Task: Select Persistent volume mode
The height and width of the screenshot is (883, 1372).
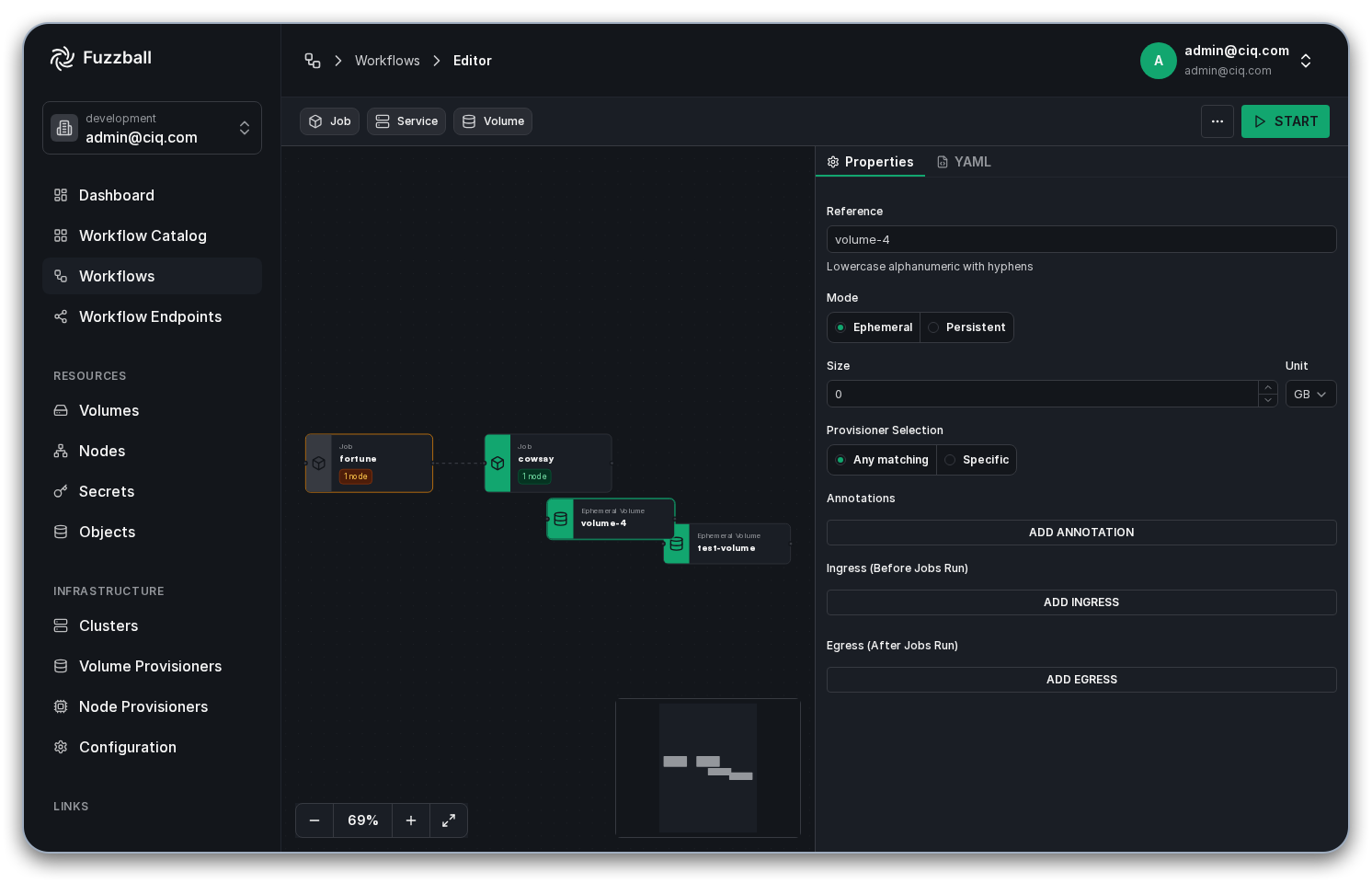Action: (966, 327)
